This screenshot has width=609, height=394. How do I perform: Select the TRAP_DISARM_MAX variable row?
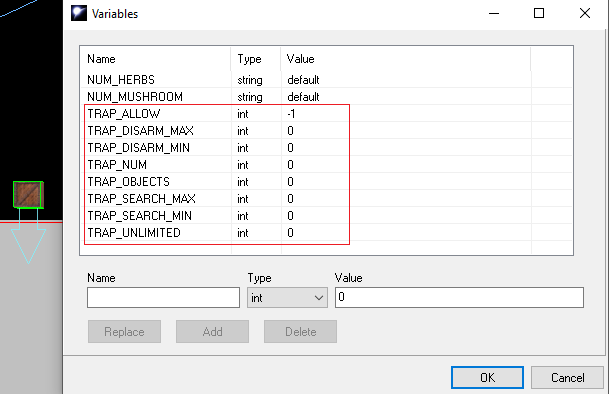tap(326, 131)
